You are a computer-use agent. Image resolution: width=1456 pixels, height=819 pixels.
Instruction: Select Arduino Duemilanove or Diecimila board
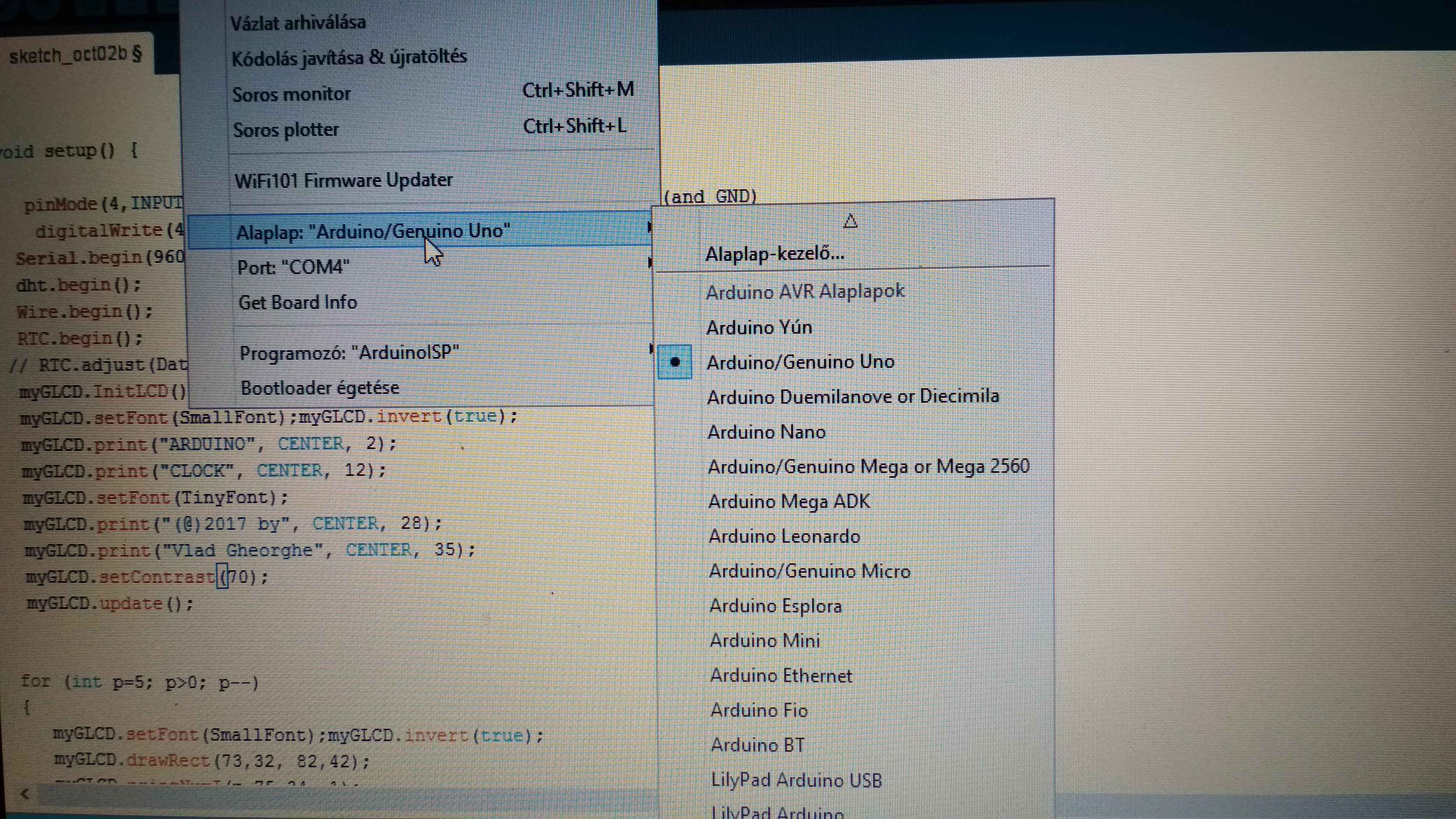pos(853,396)
